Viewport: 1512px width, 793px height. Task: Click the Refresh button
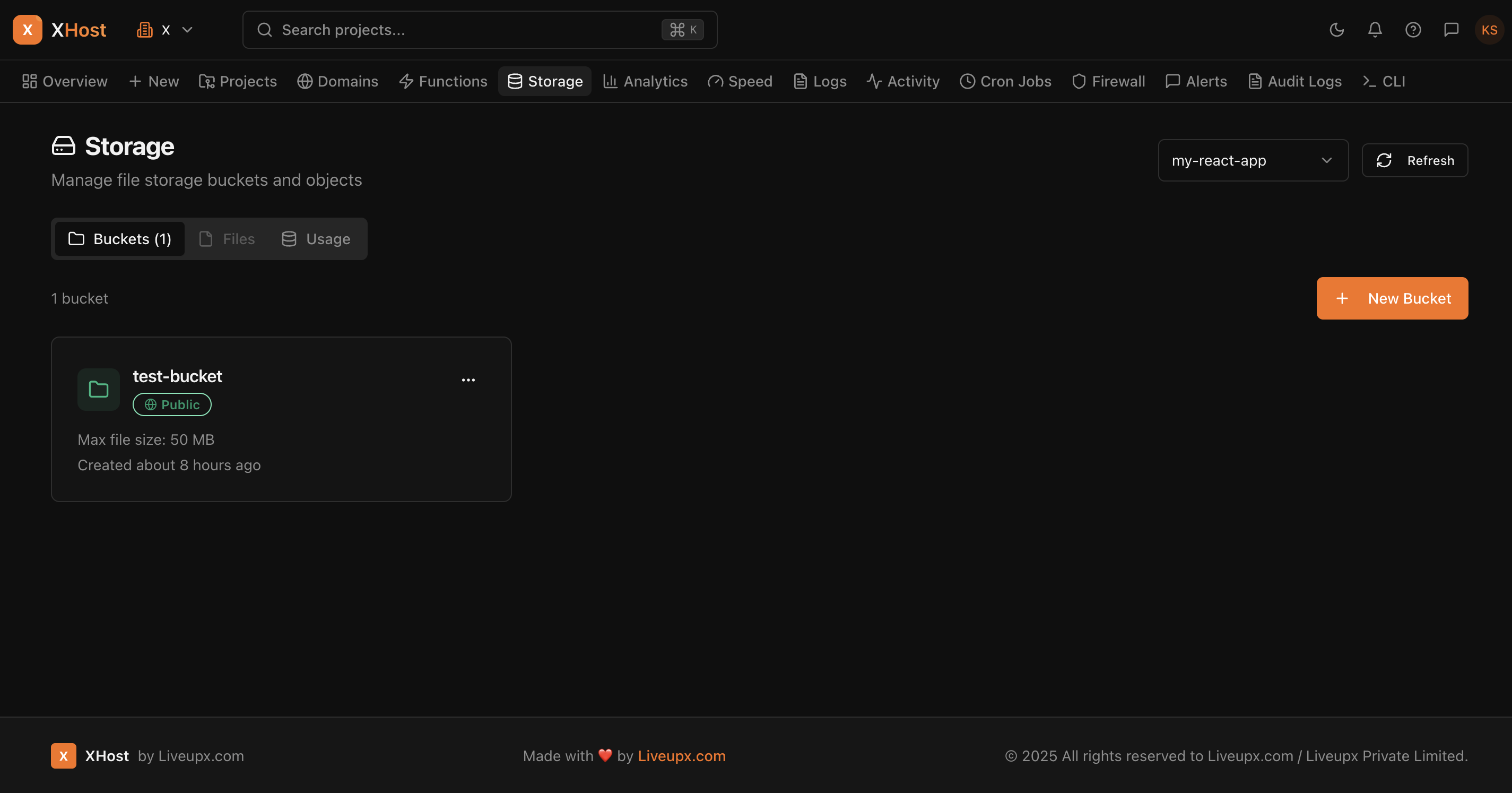[x=1414, y=160]
